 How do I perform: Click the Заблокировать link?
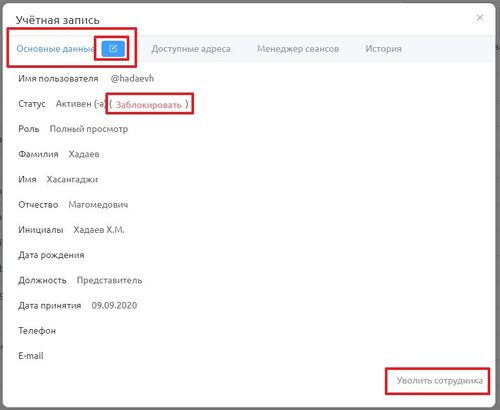pyautogui.click(x=149, y=105)
